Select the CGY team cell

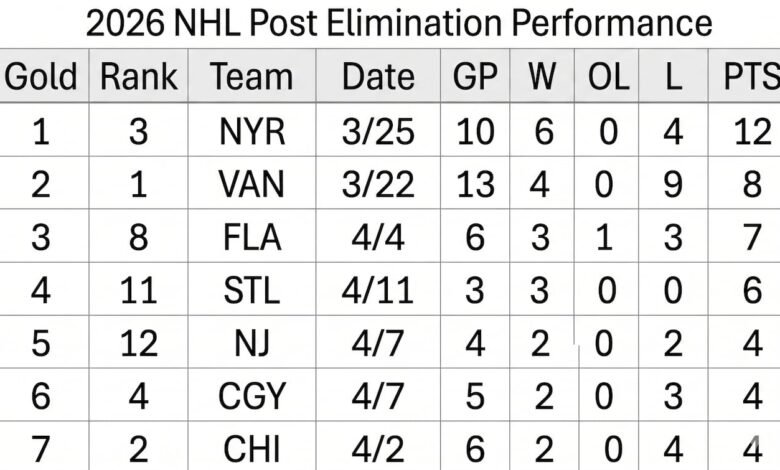[251, 396]
